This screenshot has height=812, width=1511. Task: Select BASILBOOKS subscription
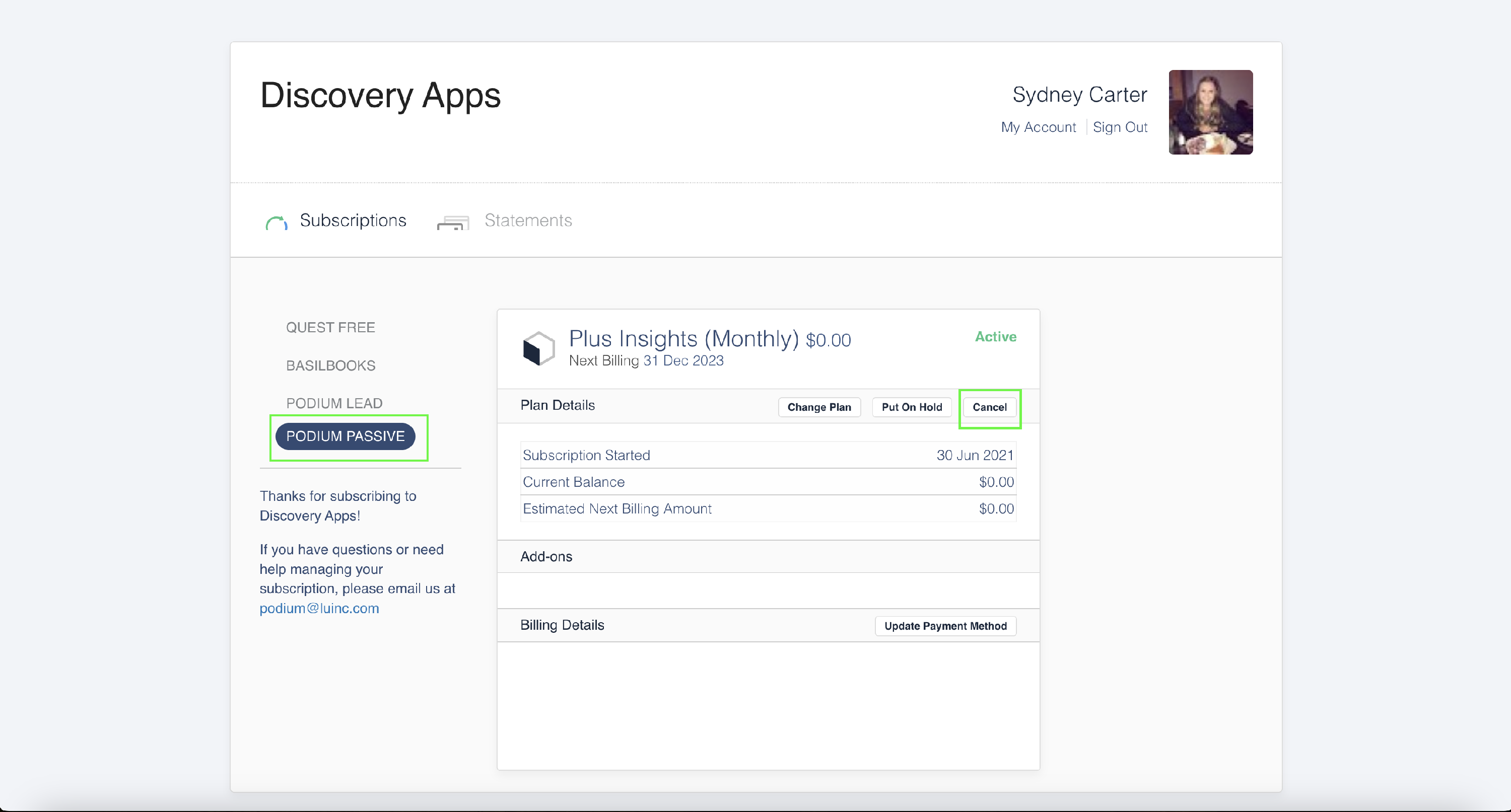[x=330, y=365]
